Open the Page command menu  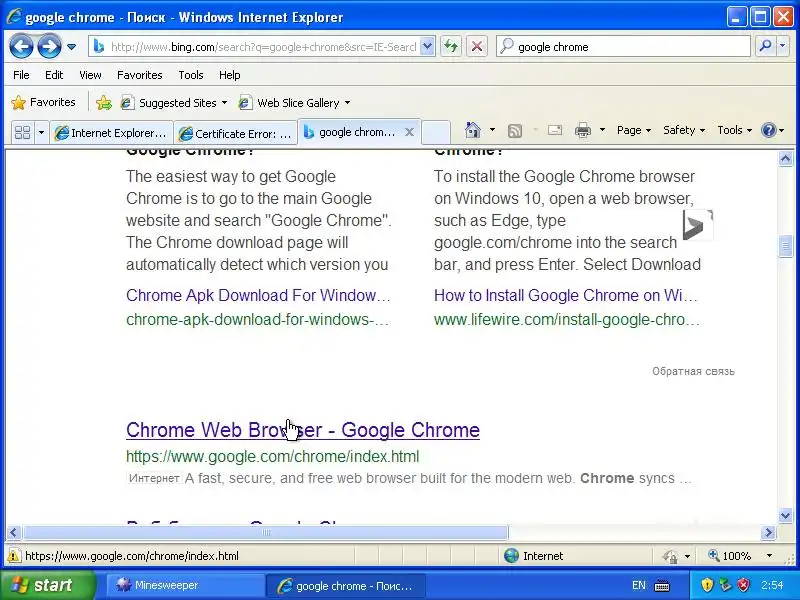(x=634, y=130)
